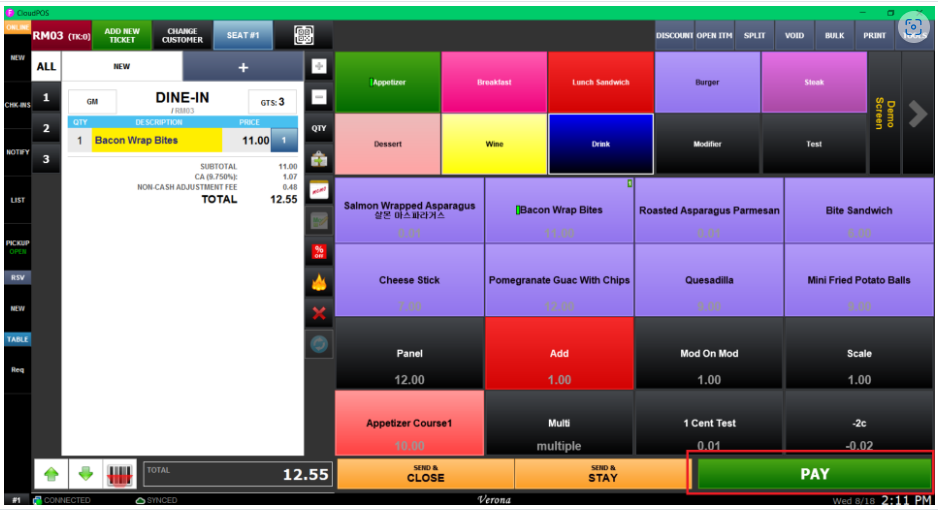
Task: Click the QR code icon button
Action: [305, 36]
